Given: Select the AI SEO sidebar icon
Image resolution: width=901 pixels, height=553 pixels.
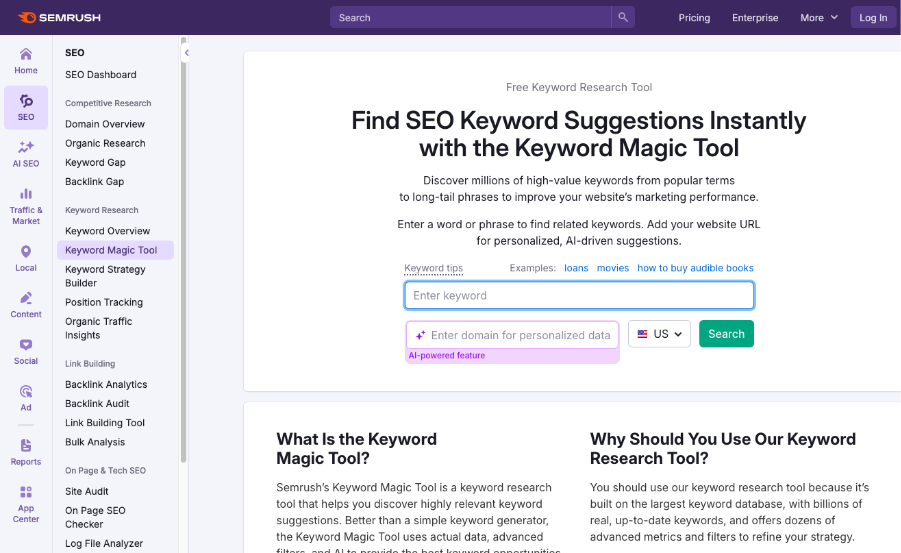Looking at the screenshot, I should pos(26,153).
